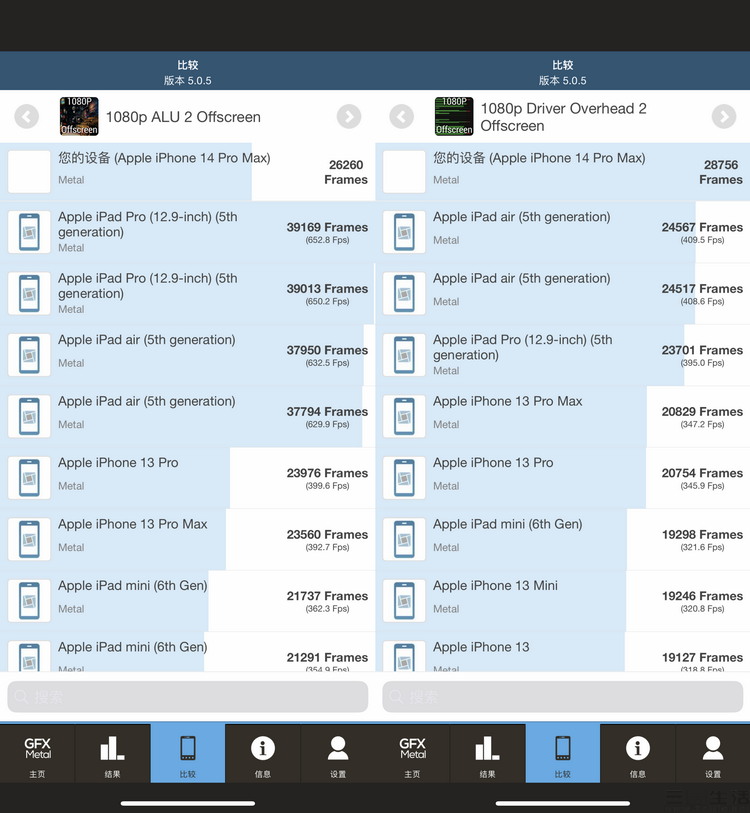Open results tab (结果) in right panel
This screenshot has width=750, height=813.
488,753
